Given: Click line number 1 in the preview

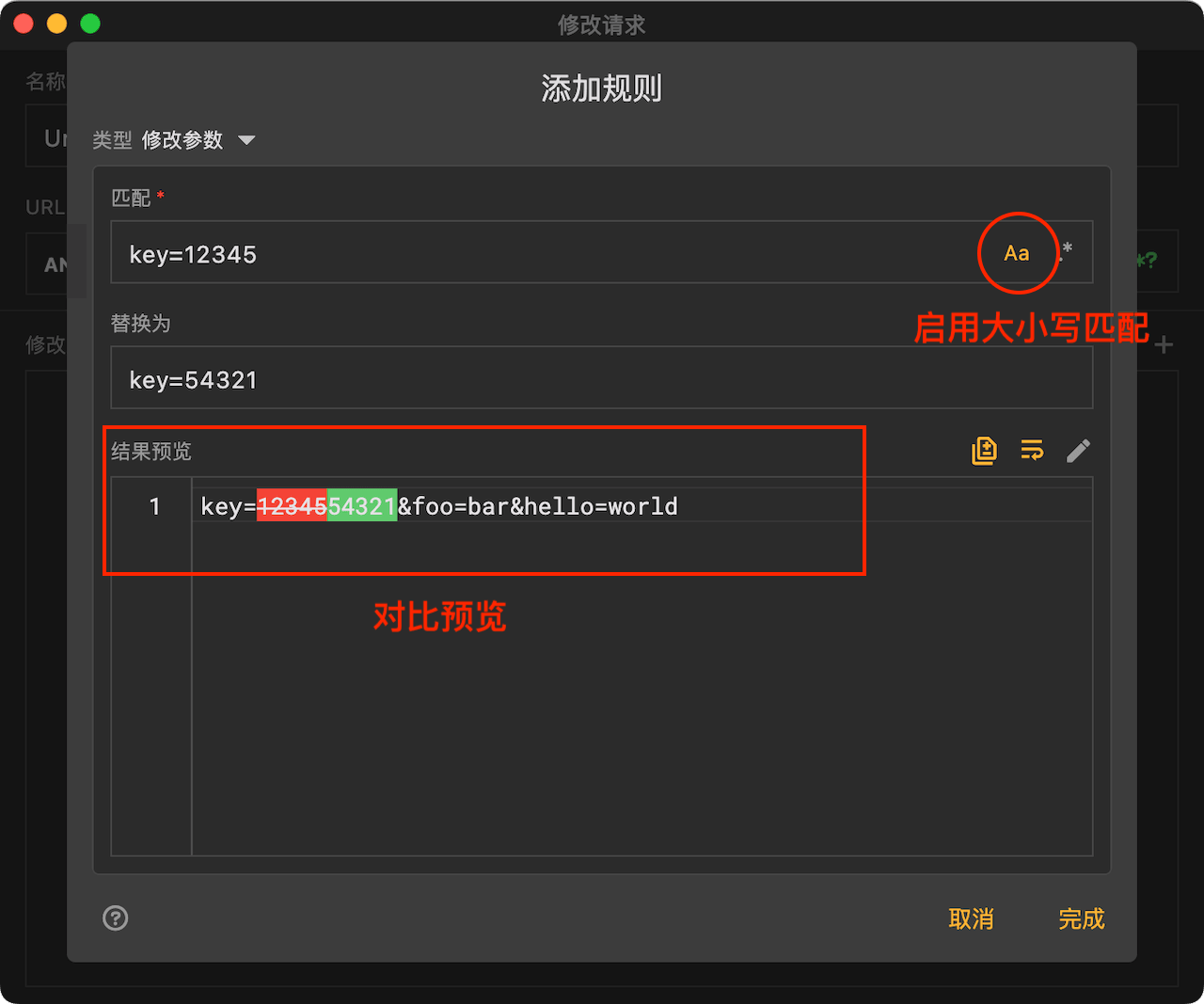Looking at the screenshot, I should point(155,506).
